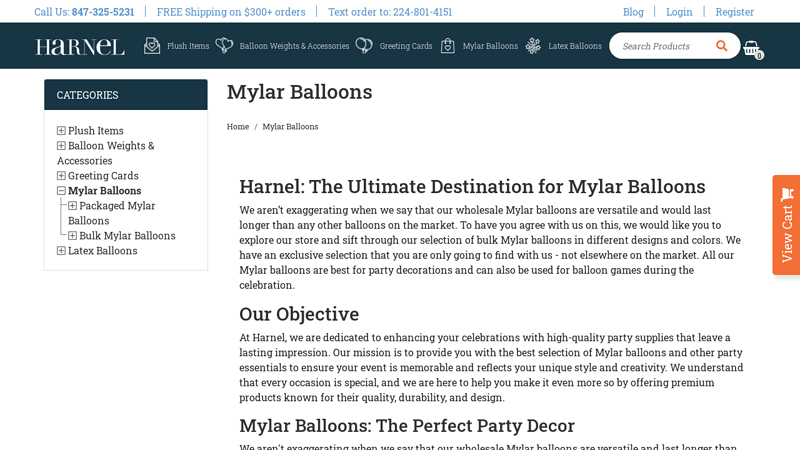The height and width of the screenshot is (450, 800).
Task: Select Packaged Mylar Balloons sidebar label
Action: 112,213
